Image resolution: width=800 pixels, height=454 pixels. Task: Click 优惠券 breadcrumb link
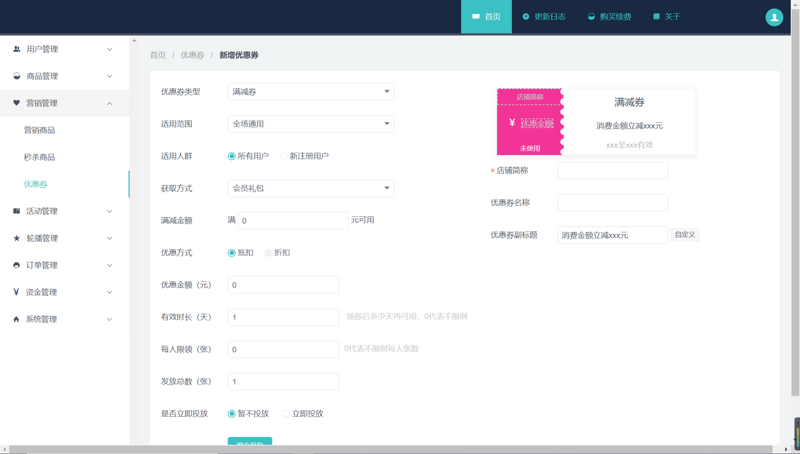pyautogui.click(x=192, y=55)
